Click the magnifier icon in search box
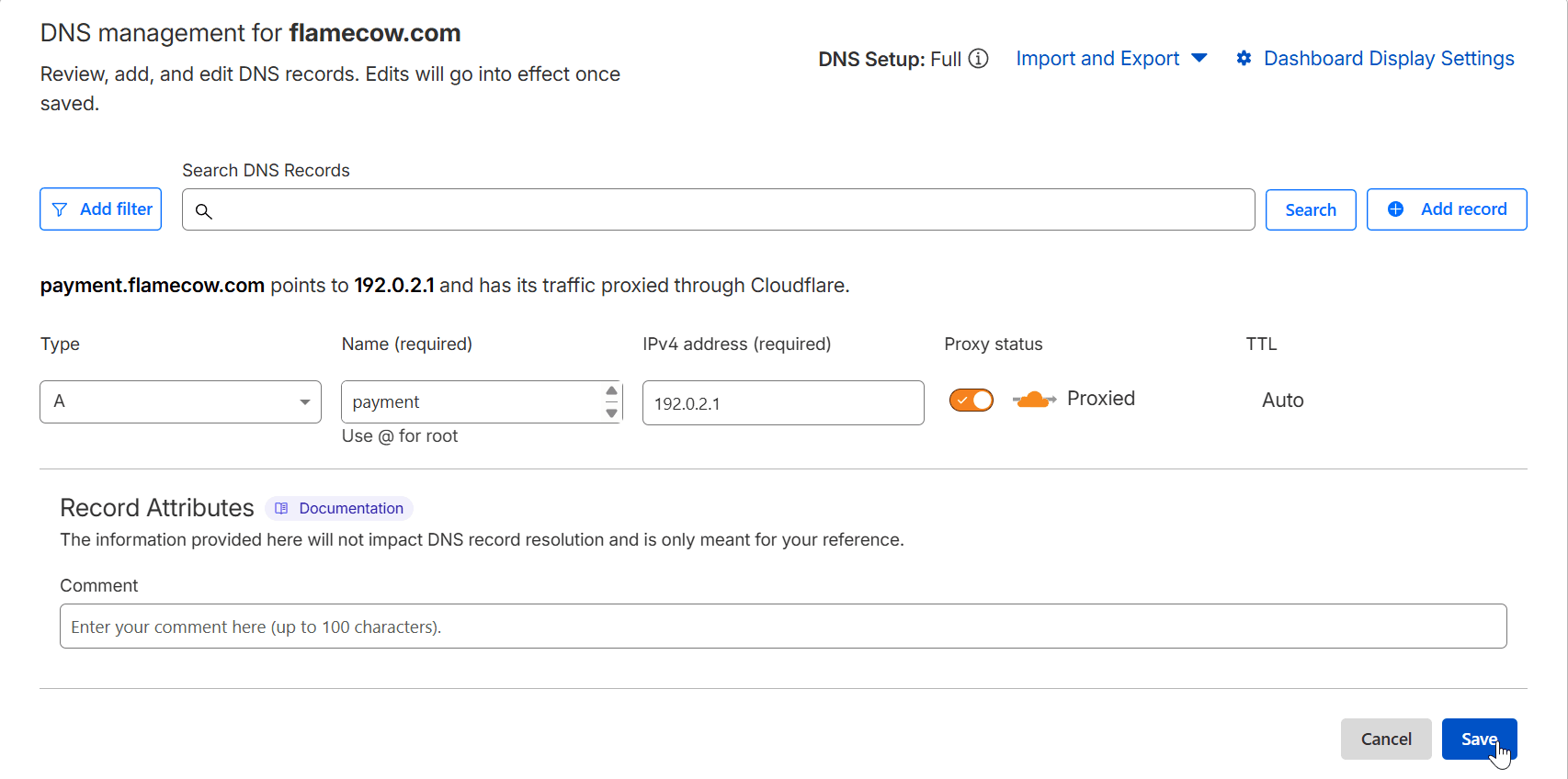This screenshot has height=779, width=1568. (x=204, y=211)
